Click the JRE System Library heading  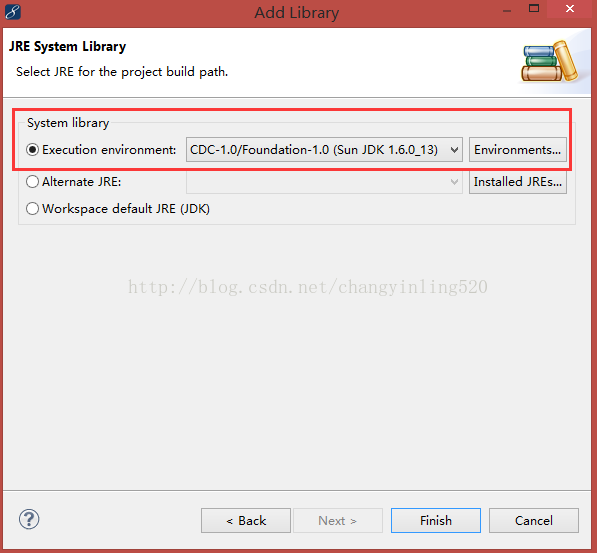[67, 46]
